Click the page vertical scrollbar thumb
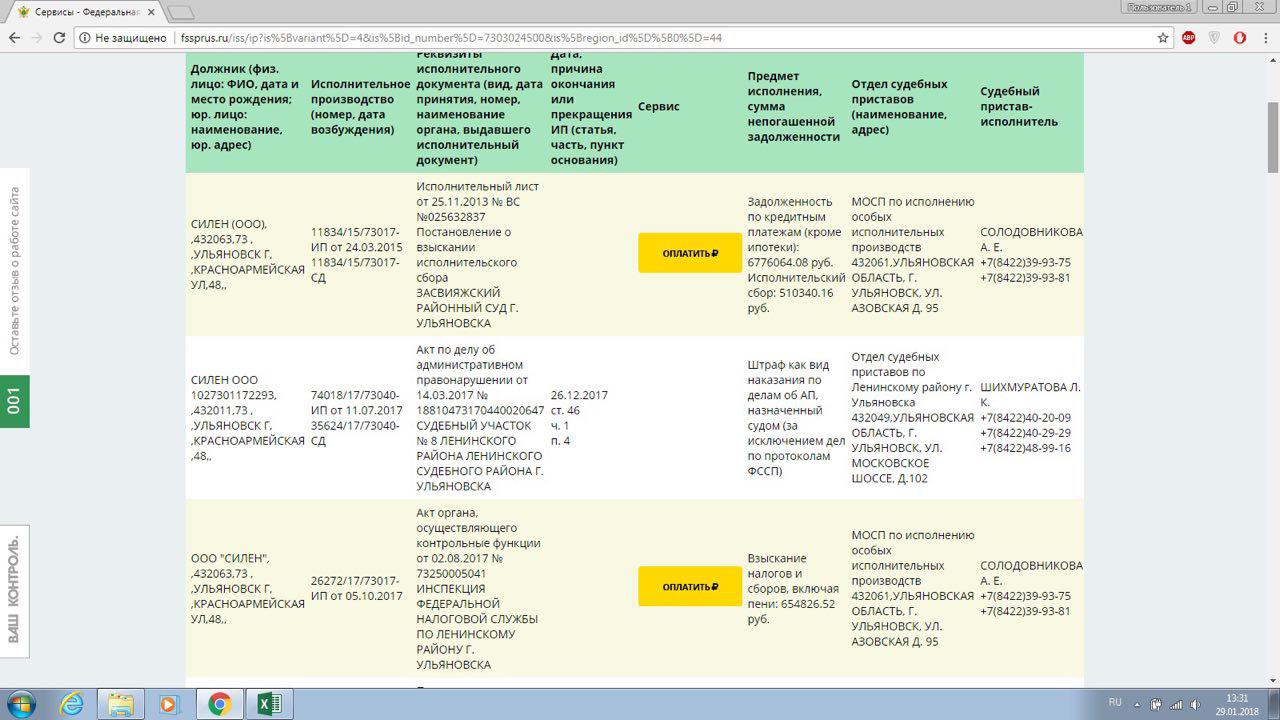Image resolution: width=1280 pixels, height=720 pixels. [x=1273, y=137]
